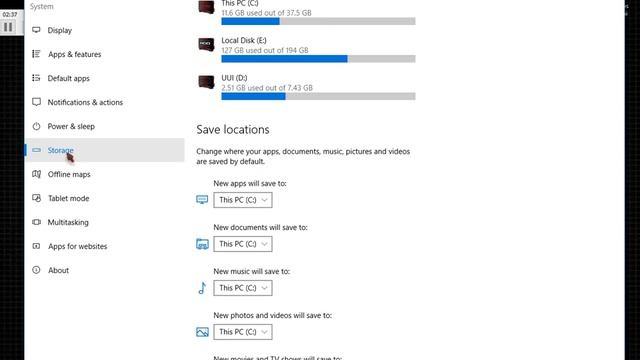
Task: Expand the New music save location dropdown
Action: coord(243,288)
